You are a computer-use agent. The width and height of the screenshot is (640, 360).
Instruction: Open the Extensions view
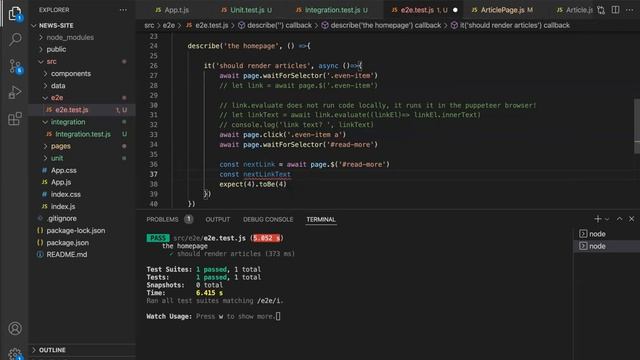point(15,119)
